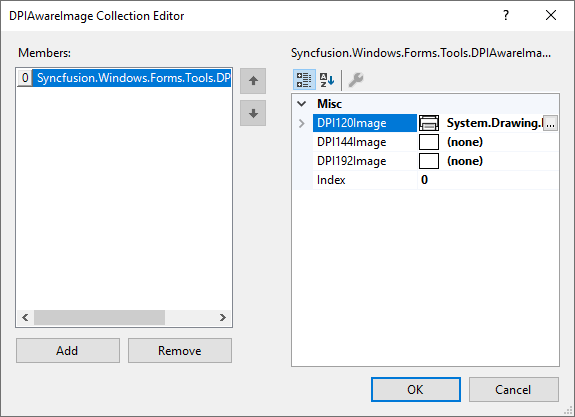Select the DPI144Image property name
The width and height of the screenshot is (575, 417).
pos(351,142)
